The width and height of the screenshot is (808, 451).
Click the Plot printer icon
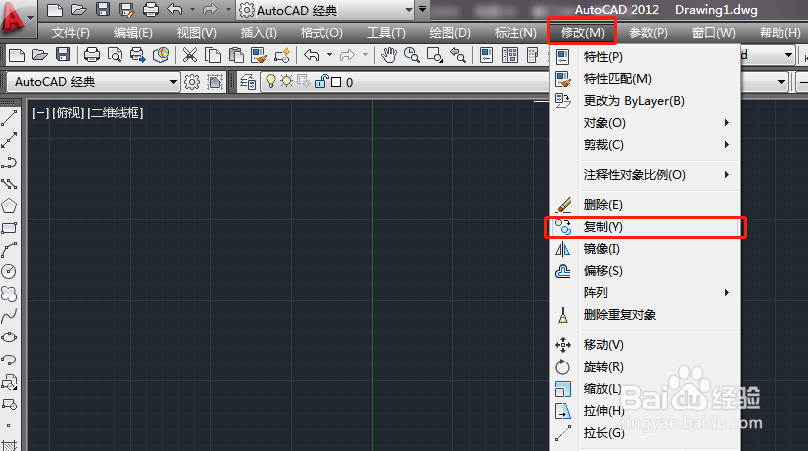coord(92,55)
